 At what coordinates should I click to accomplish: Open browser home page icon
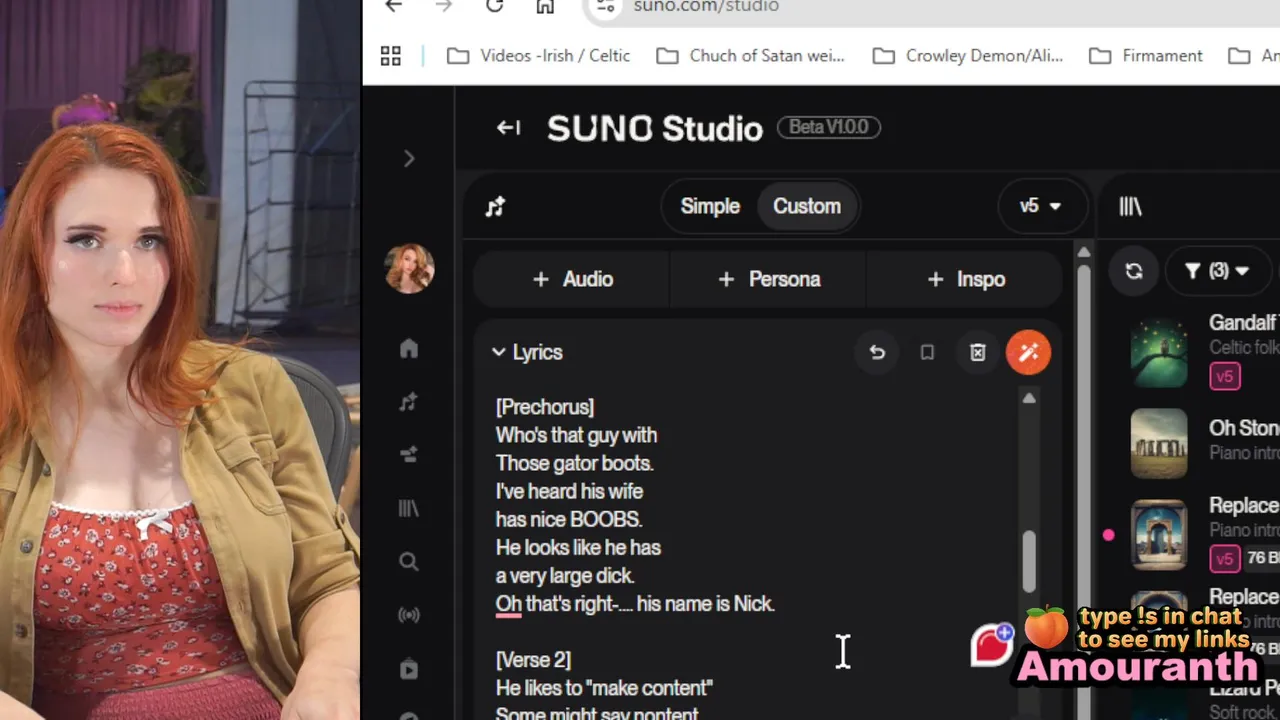click(x=544, y=6)
